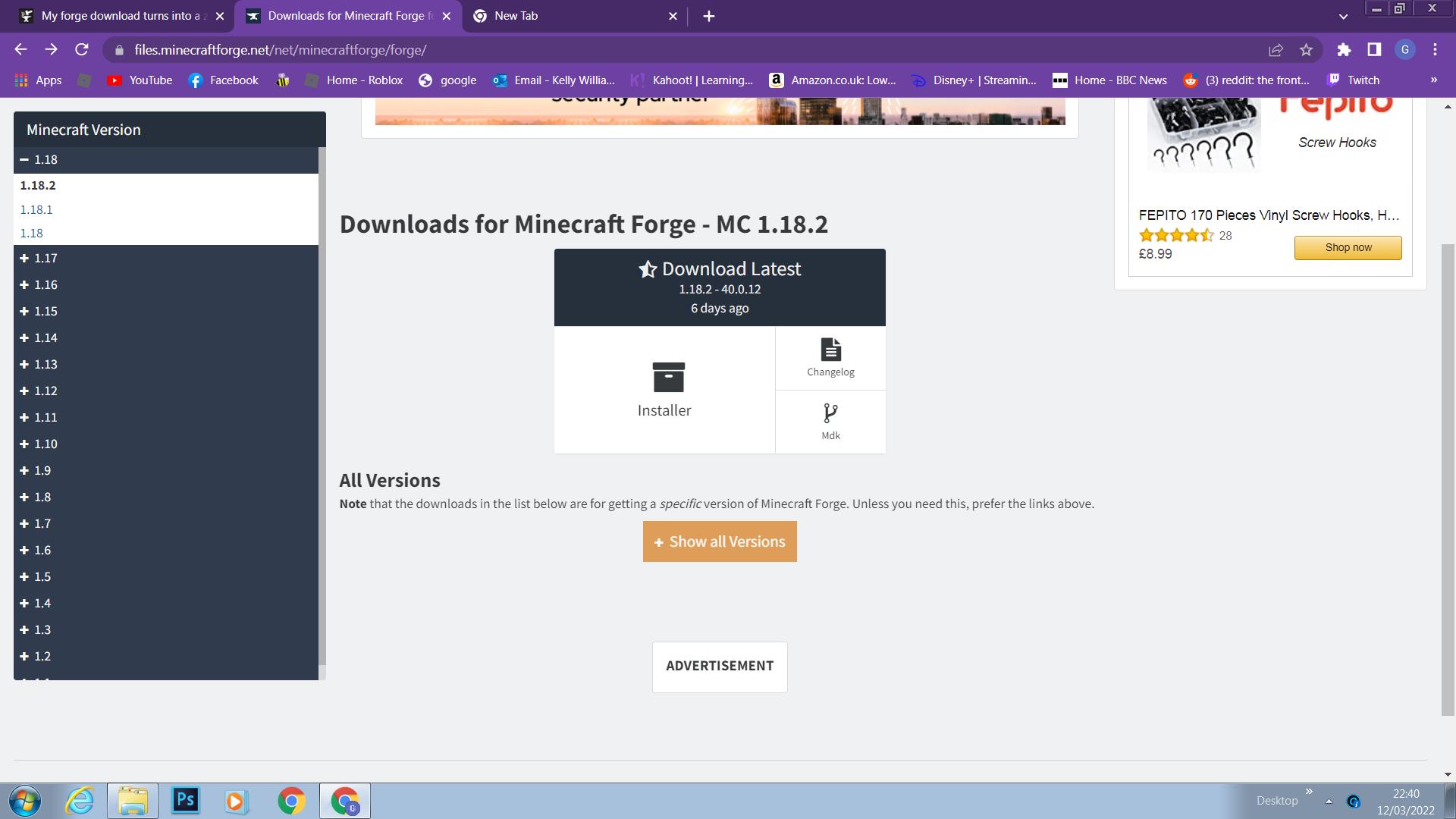
Task: Click the Installer box icon
Action: (x=668, y=377)
